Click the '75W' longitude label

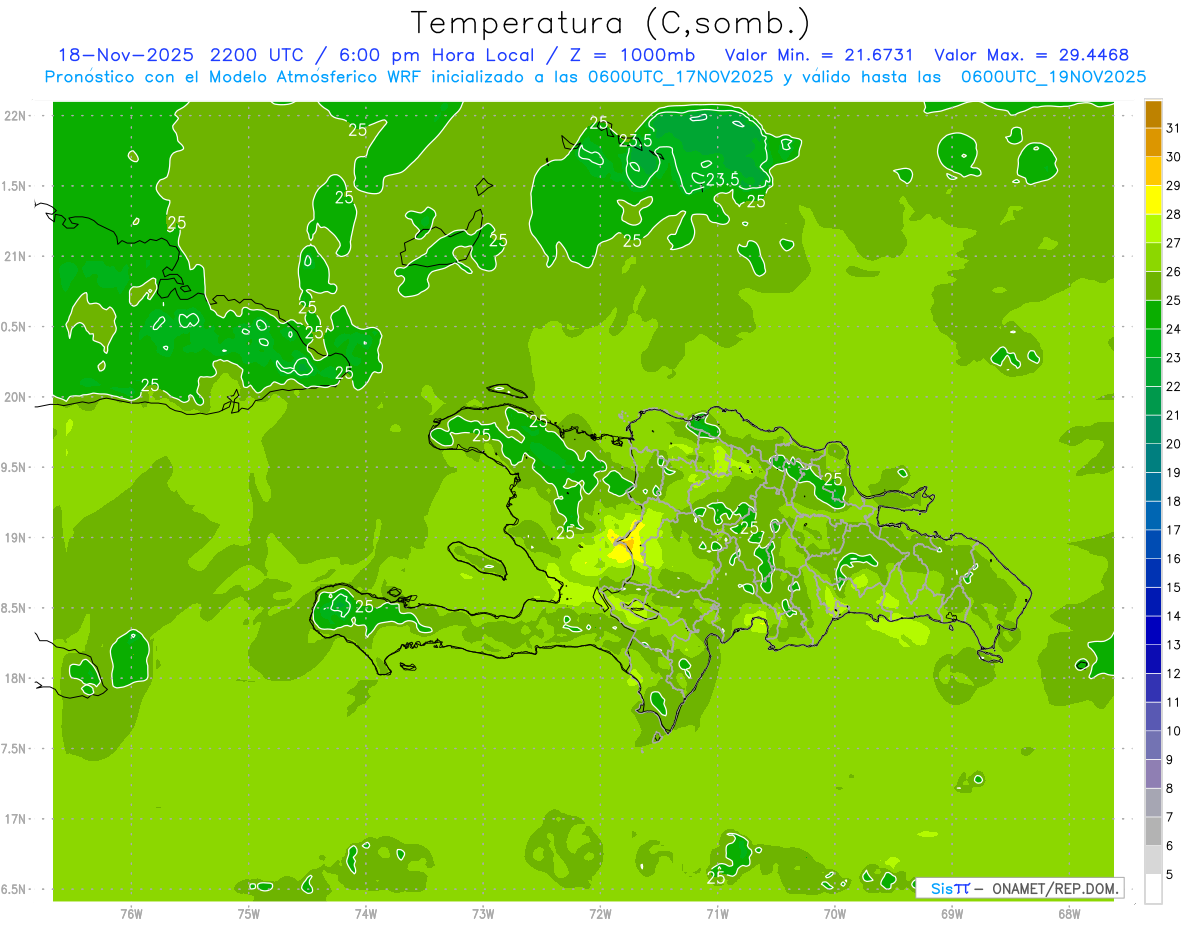249,914
